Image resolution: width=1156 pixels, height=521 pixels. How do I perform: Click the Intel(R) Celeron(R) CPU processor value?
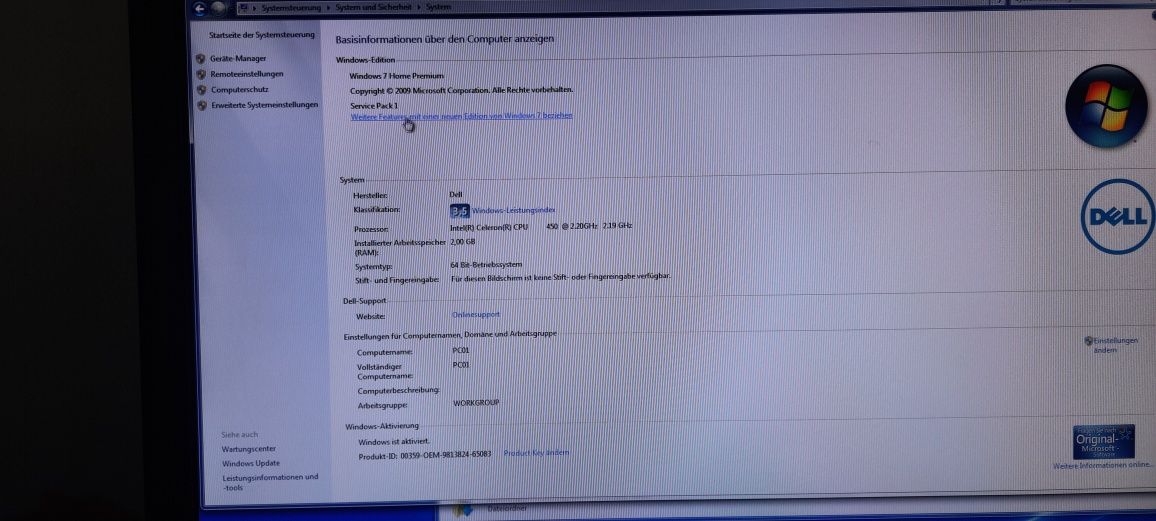541,226
